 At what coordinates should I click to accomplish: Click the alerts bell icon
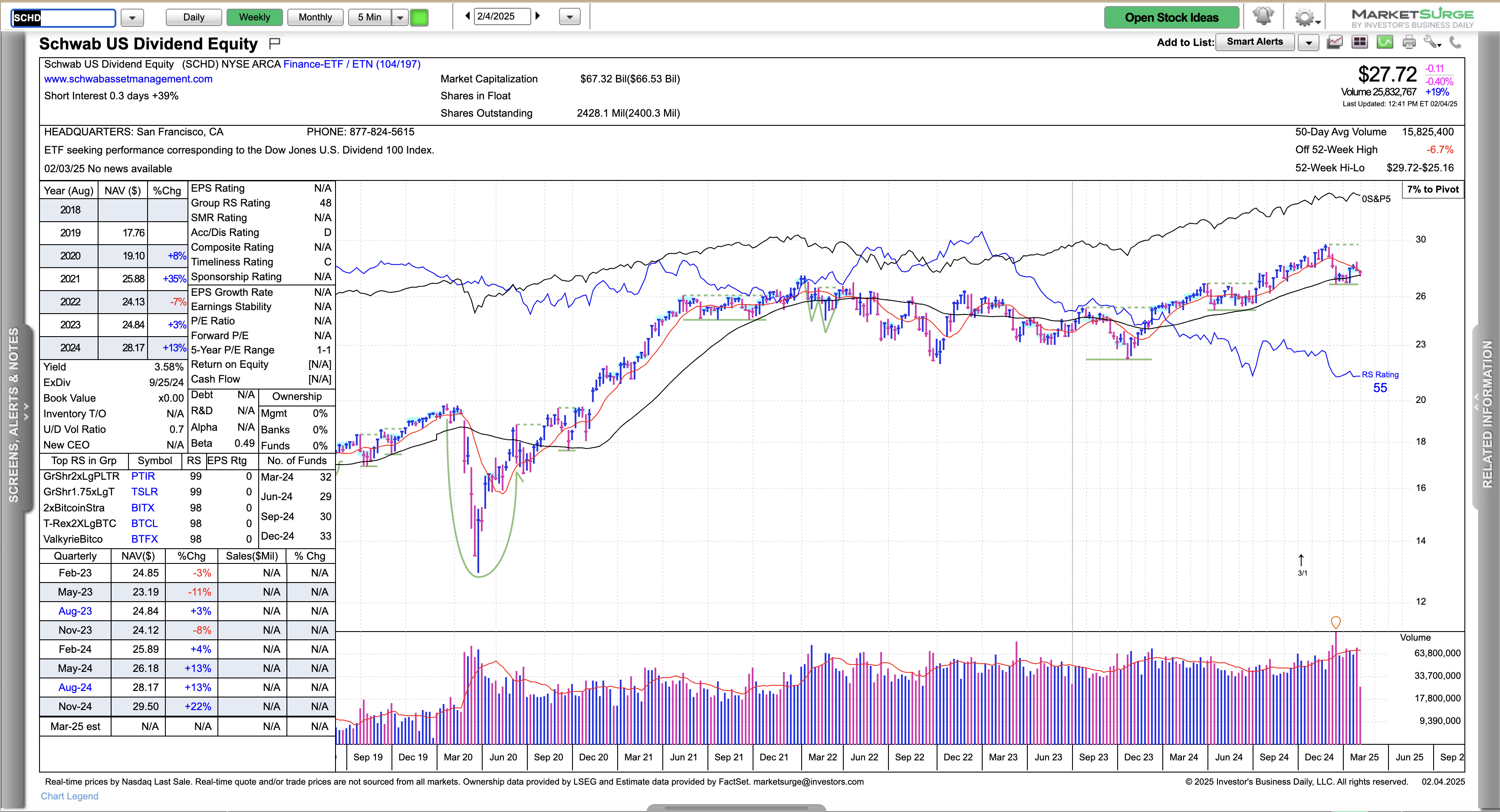(1263, 16)
